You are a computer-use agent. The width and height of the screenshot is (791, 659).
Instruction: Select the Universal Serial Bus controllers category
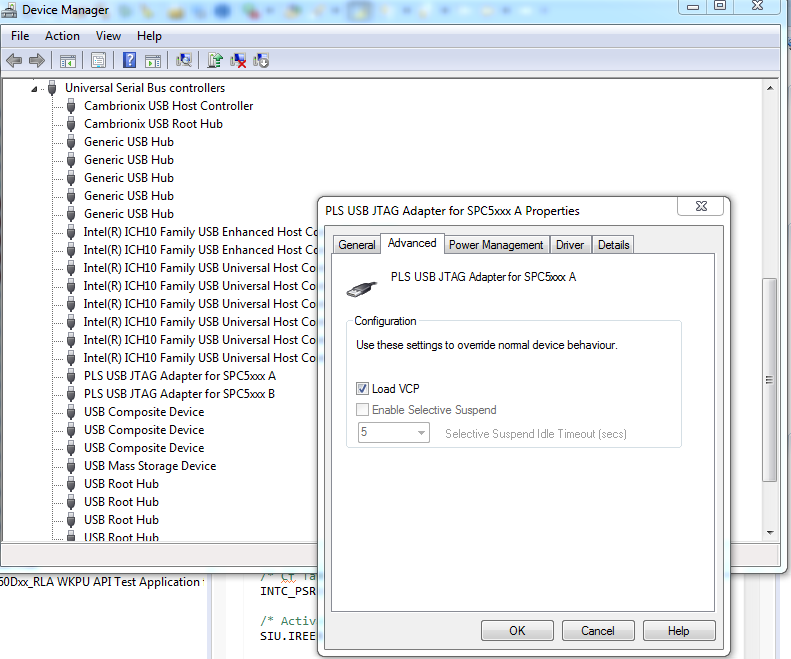tap(145, 88)
